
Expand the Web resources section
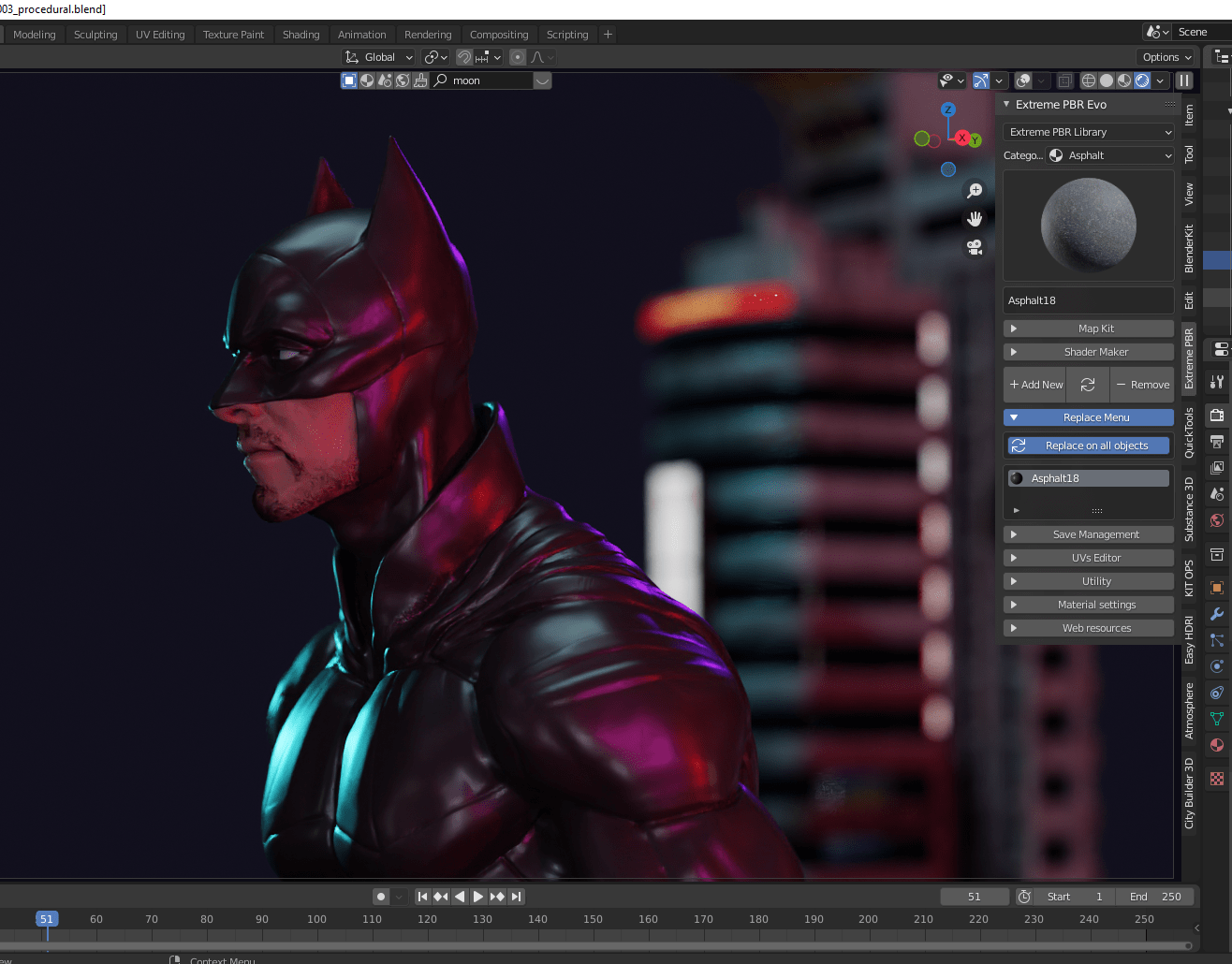coord(1089,628)
